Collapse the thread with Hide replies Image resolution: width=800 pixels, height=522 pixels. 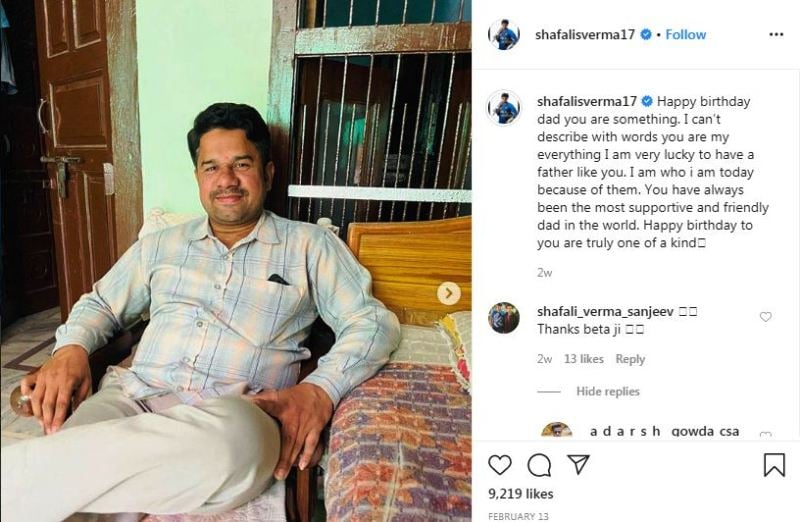pyautogui.click(x=608, y=391)
